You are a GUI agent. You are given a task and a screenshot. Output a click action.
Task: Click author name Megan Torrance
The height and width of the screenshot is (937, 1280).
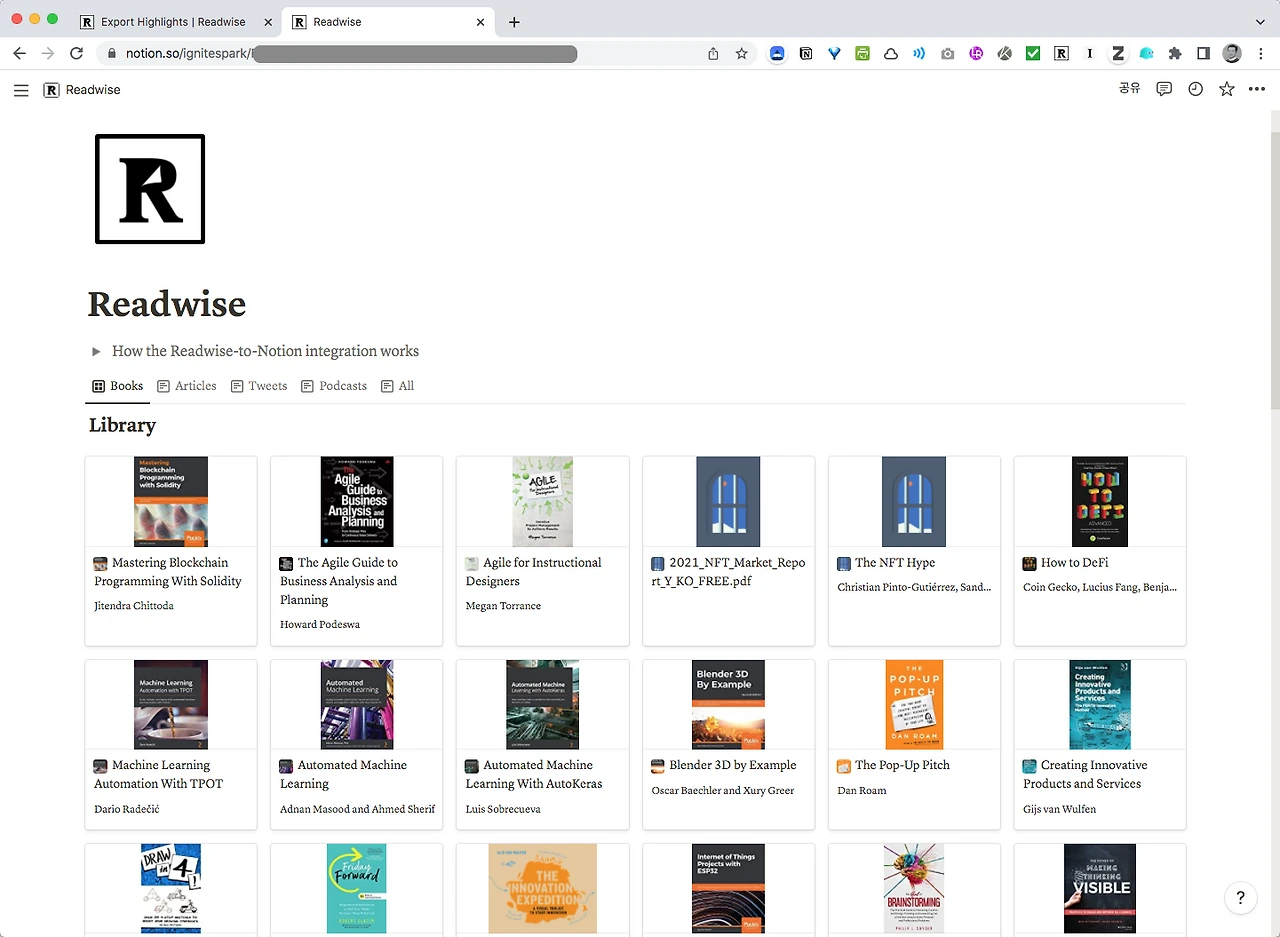[x=503, y=606]
